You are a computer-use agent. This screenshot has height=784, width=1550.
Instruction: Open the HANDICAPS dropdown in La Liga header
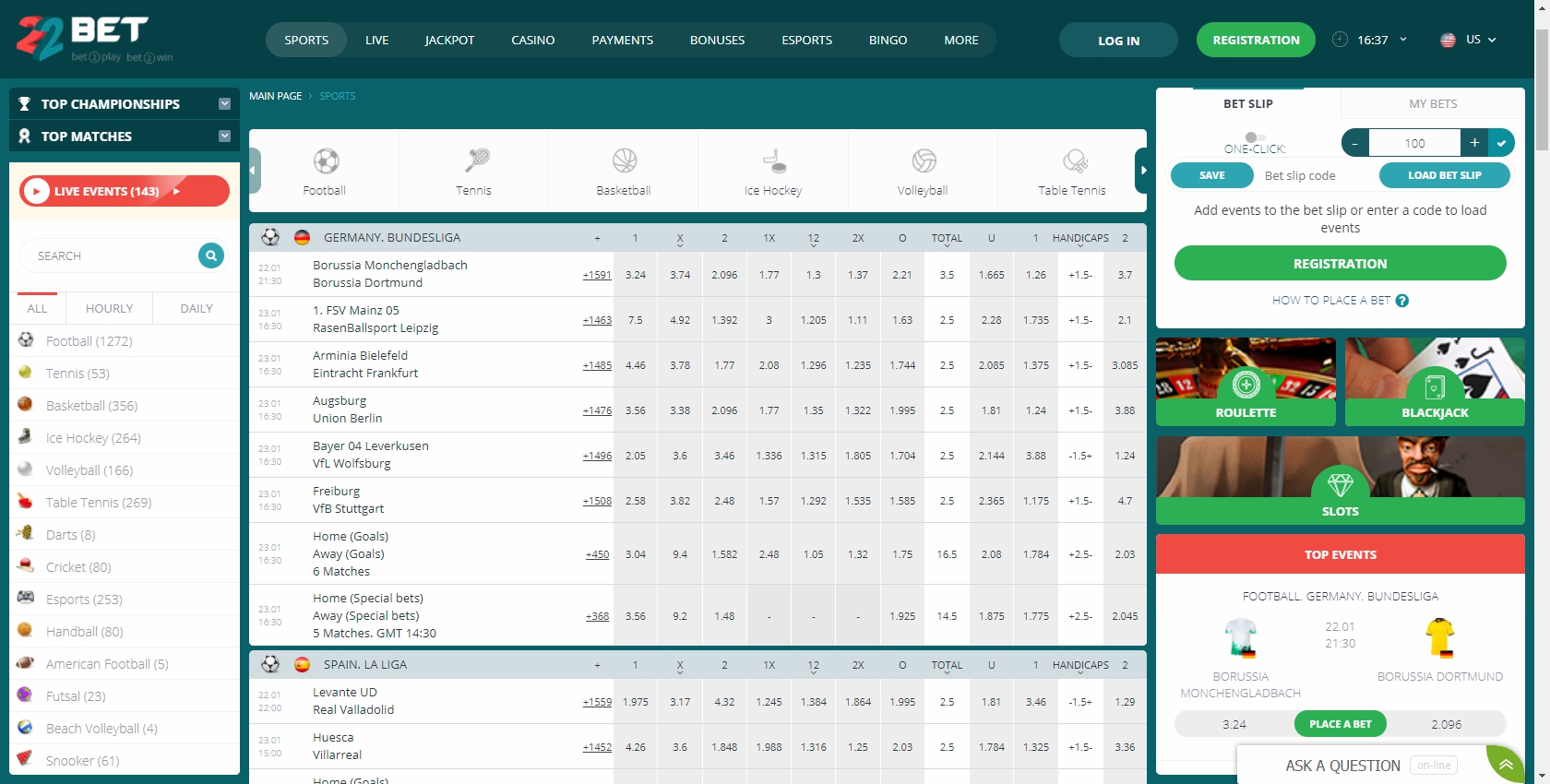1080,667
